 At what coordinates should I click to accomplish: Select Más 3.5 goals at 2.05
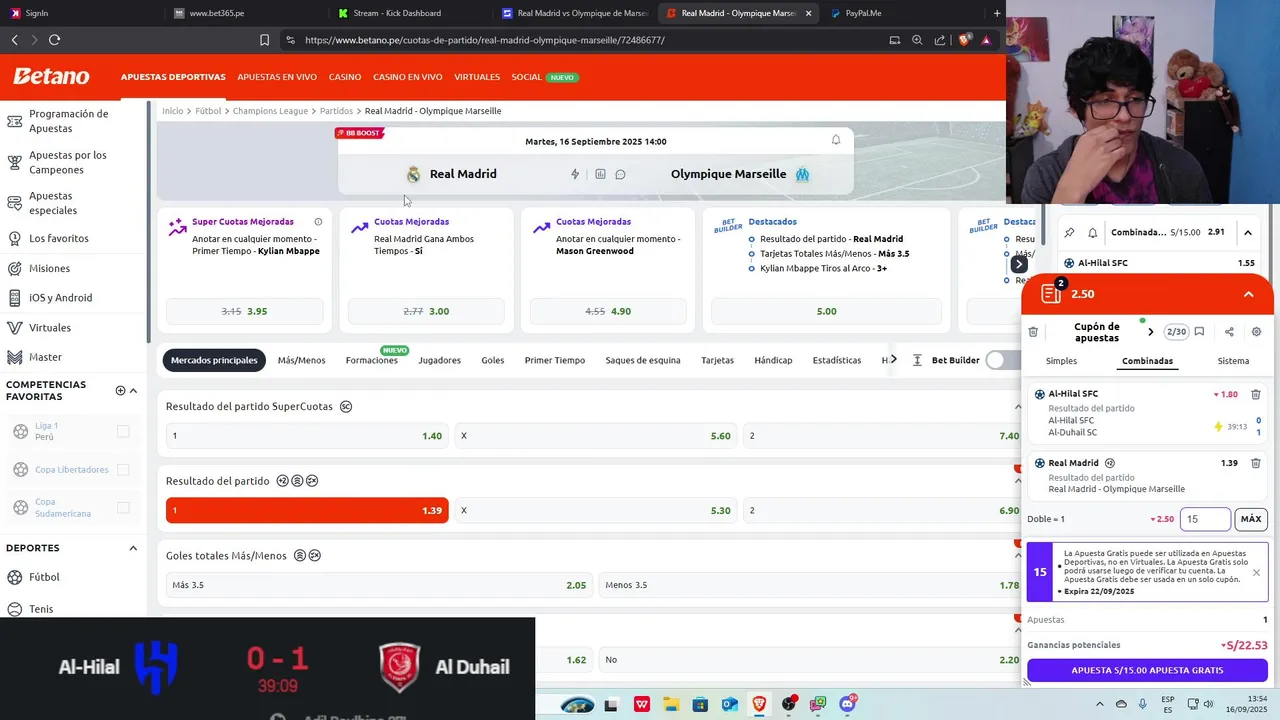(x=379, y=585)
